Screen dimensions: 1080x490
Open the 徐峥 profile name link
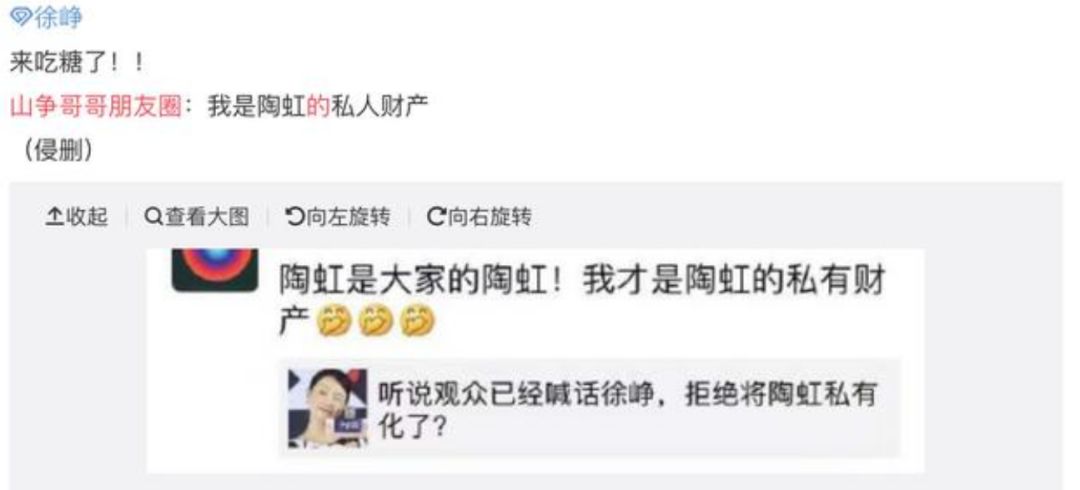[x=58, y=17]
